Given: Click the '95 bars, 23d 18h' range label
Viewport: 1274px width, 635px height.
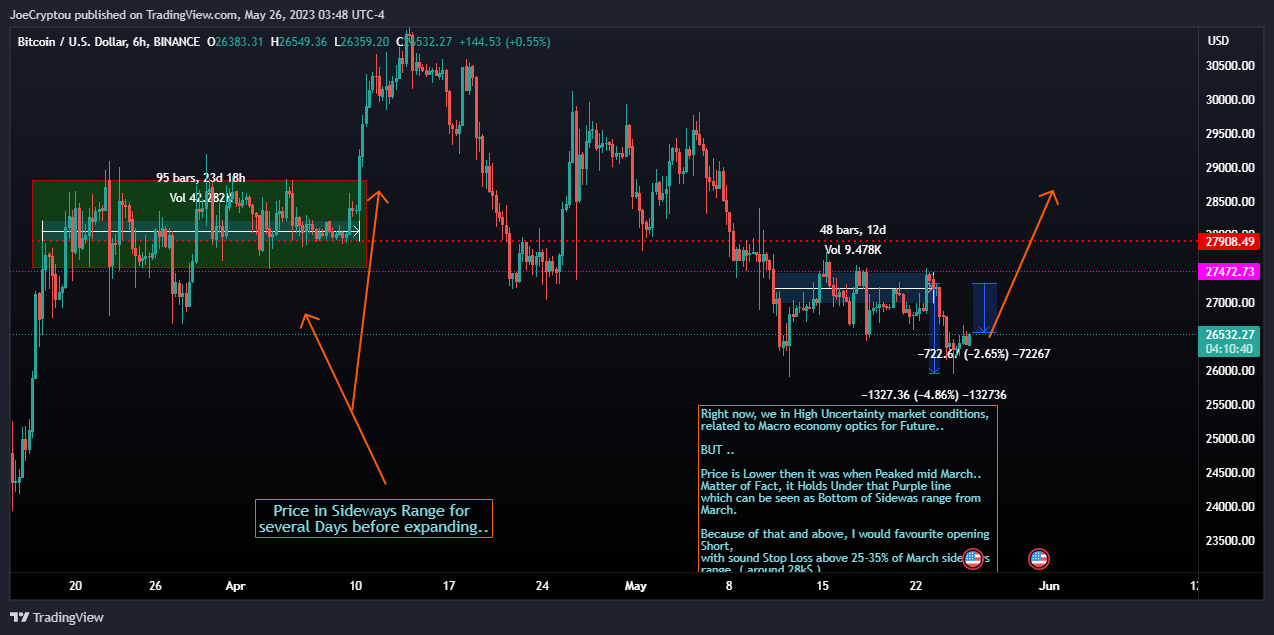Looking at the screenshot, I should tap(201, 178).
